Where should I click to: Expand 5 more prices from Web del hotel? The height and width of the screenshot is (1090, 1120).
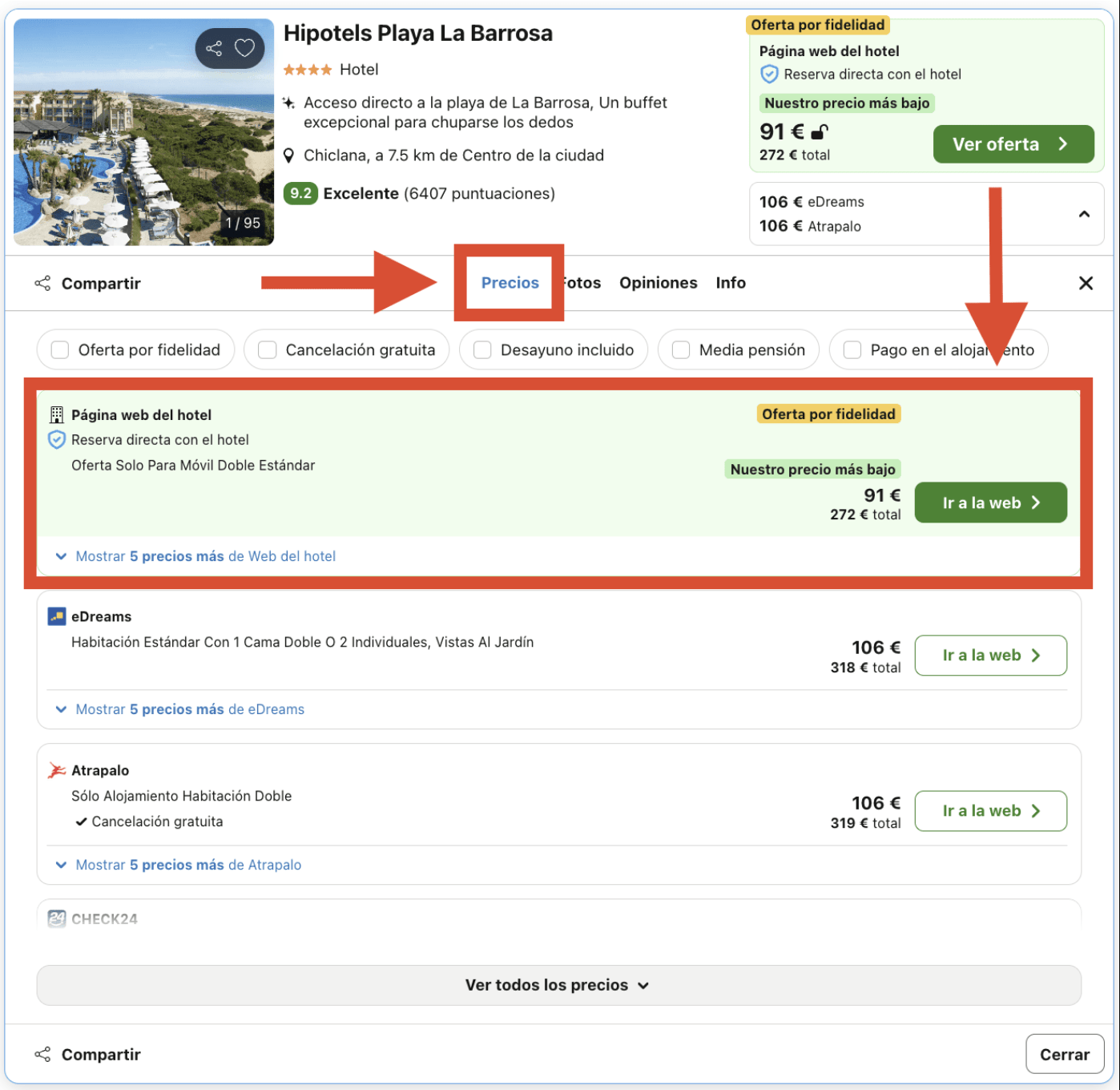click(x=195, y=556)
